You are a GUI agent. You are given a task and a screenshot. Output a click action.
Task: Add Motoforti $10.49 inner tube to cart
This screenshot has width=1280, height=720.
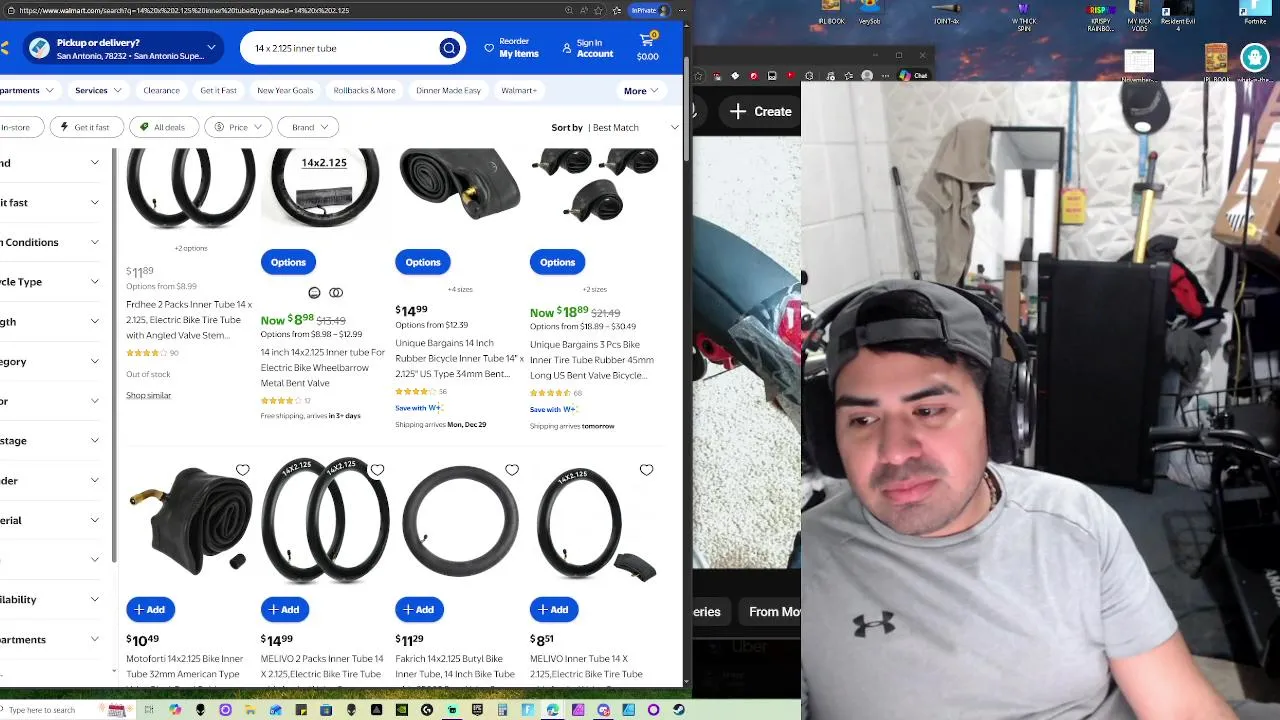pos(150,610)
